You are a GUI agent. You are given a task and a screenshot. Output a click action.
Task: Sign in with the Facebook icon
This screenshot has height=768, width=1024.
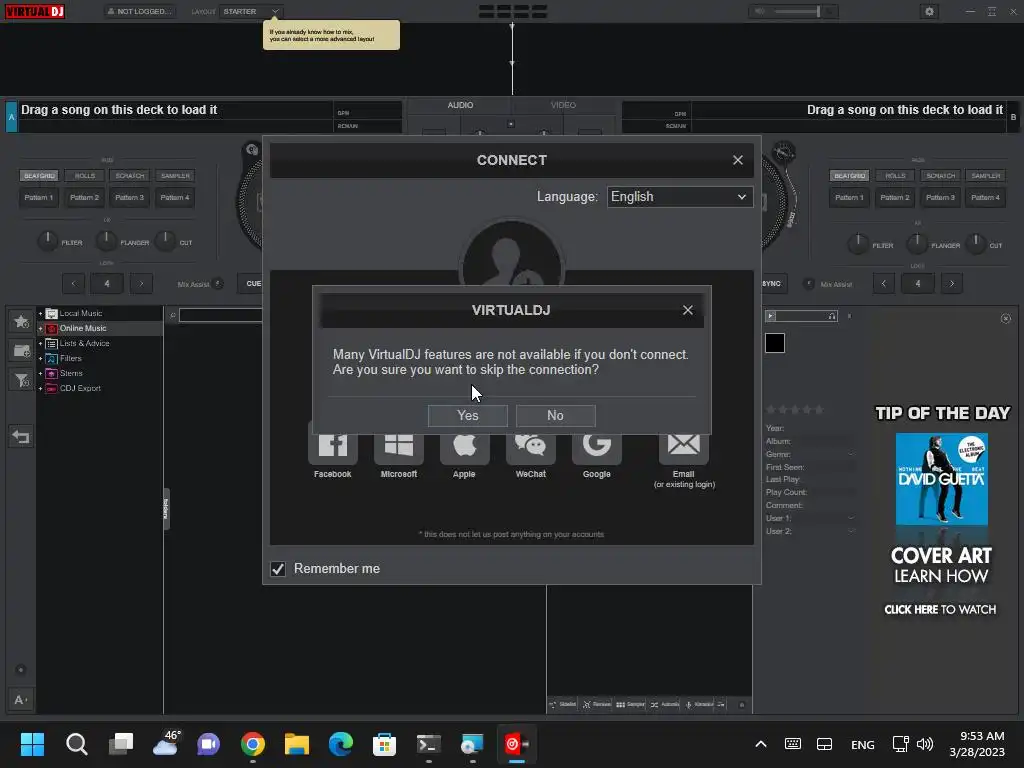pyautogui.click(x=332, y=447)
